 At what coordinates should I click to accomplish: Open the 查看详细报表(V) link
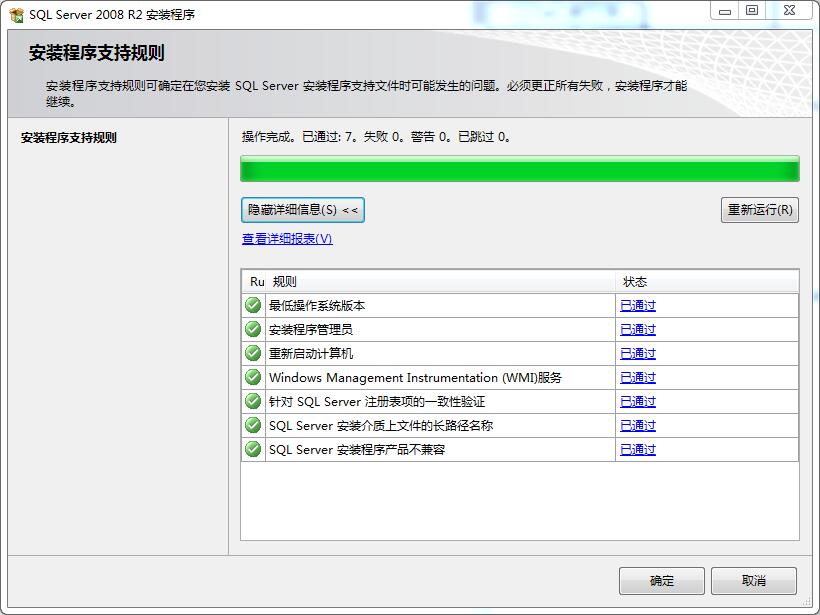click(x=287, y=239)
